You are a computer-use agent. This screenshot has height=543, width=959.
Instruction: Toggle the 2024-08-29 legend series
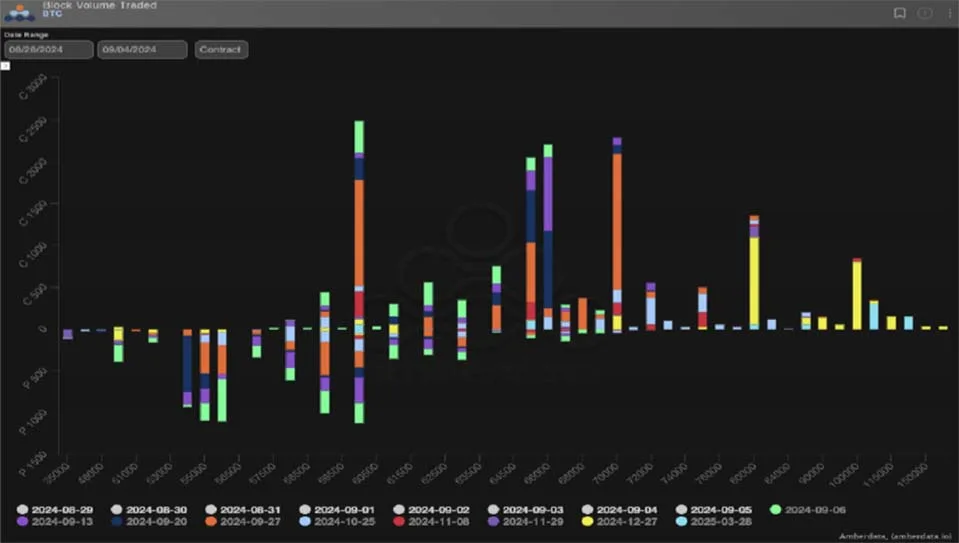tap(56, 509)
